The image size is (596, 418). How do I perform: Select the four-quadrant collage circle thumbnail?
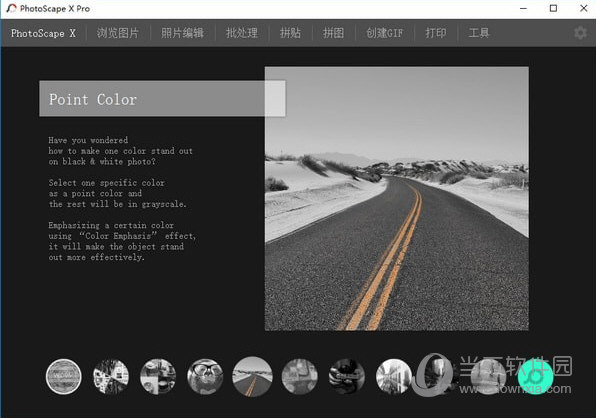click(158, 376)
